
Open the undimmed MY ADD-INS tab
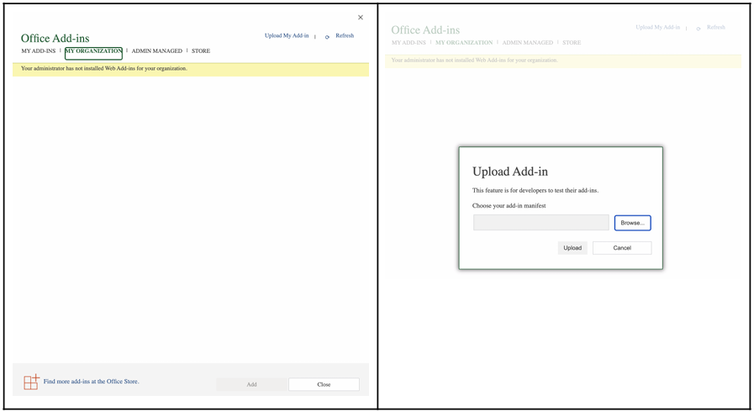[x=39, y=51]
